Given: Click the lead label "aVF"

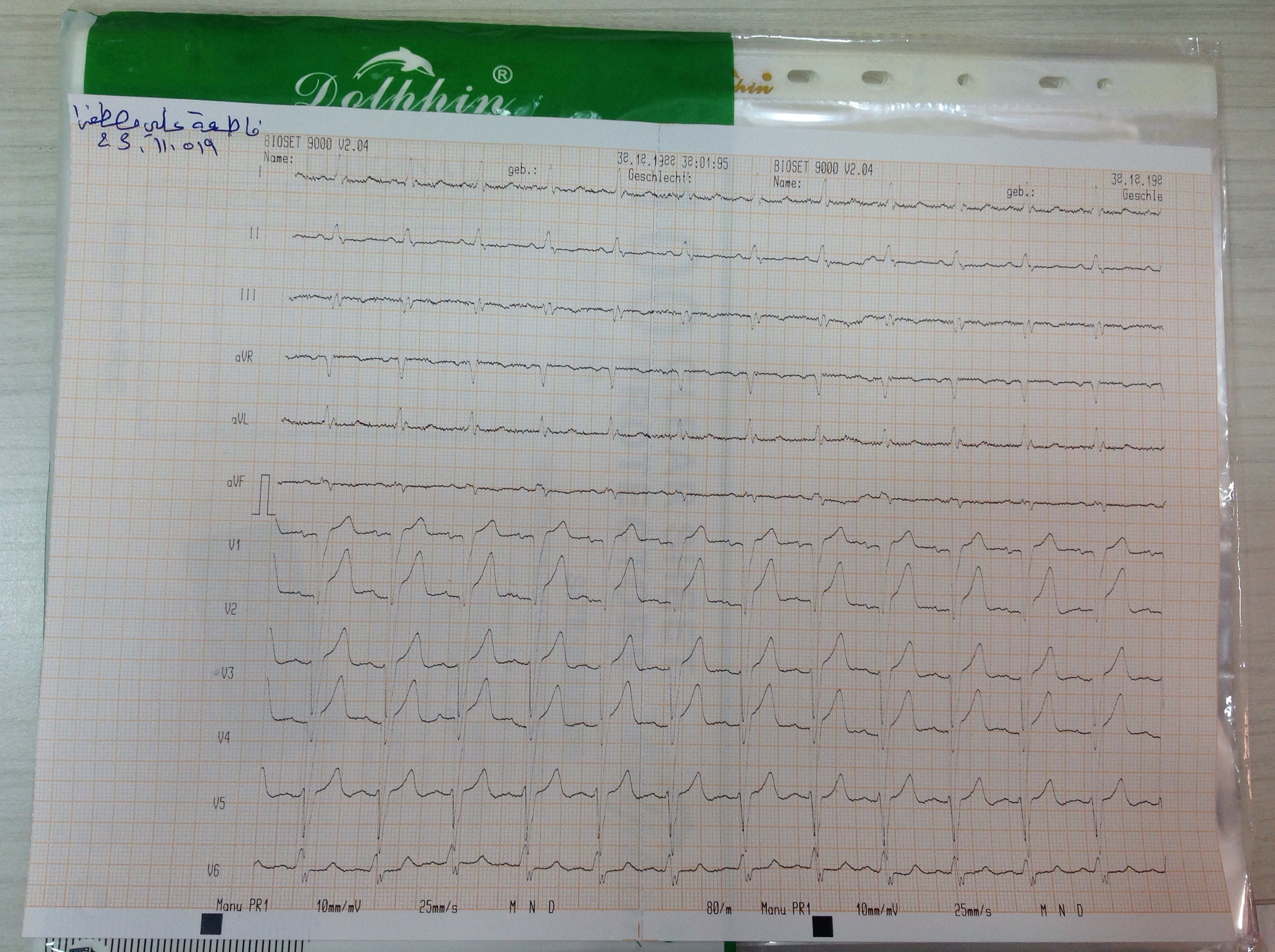Looking at the screenshot, I should (x=236, y=482).
